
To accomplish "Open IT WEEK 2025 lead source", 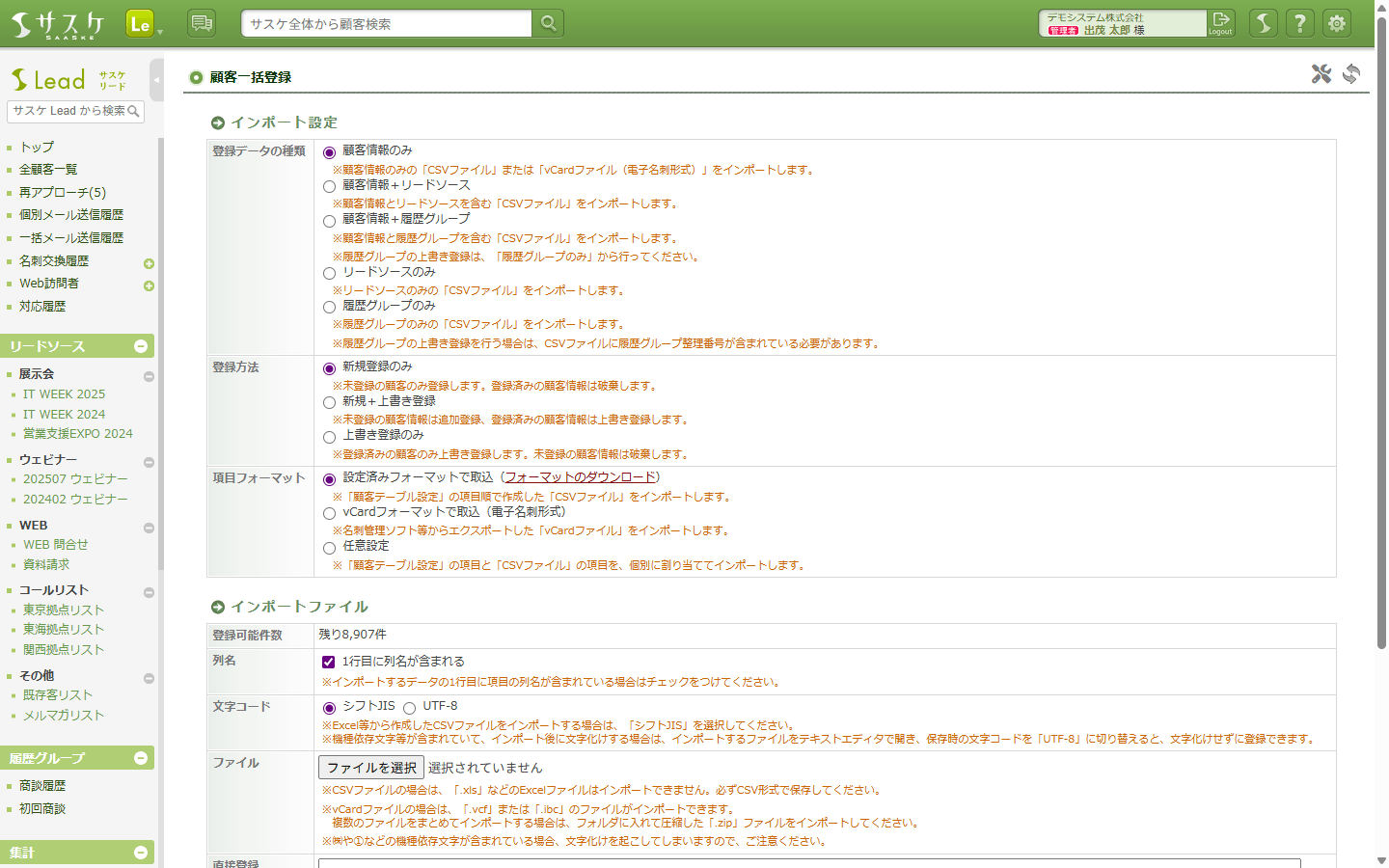I will point(64,394).
